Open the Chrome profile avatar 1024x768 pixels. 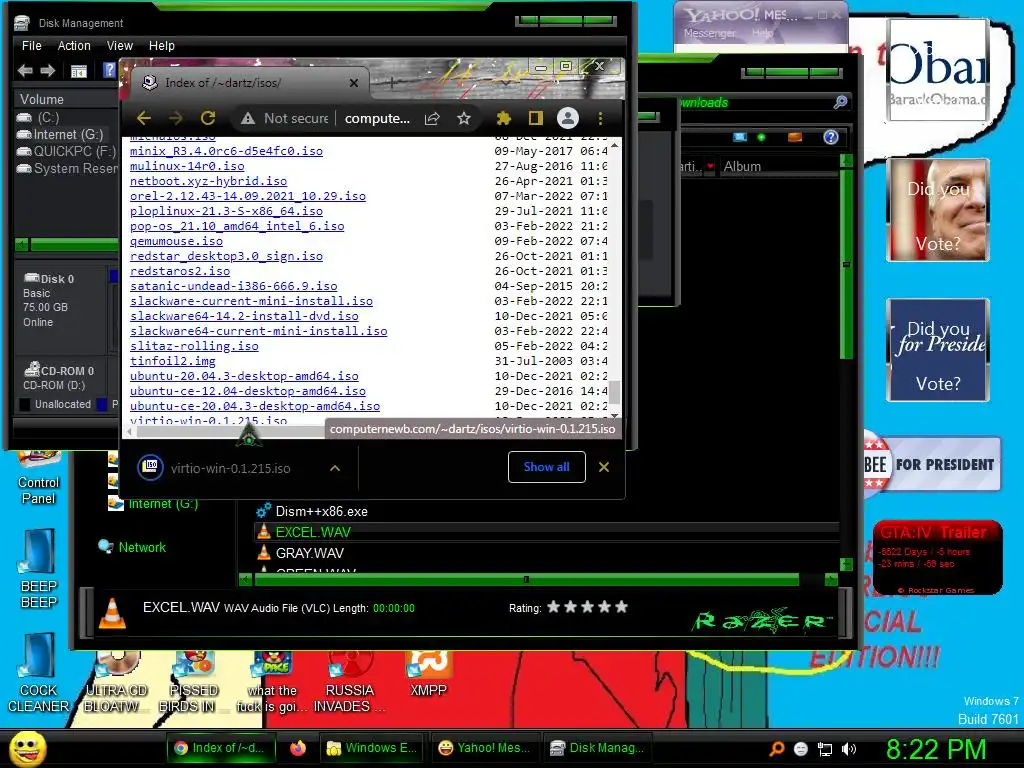pos(568,118)
